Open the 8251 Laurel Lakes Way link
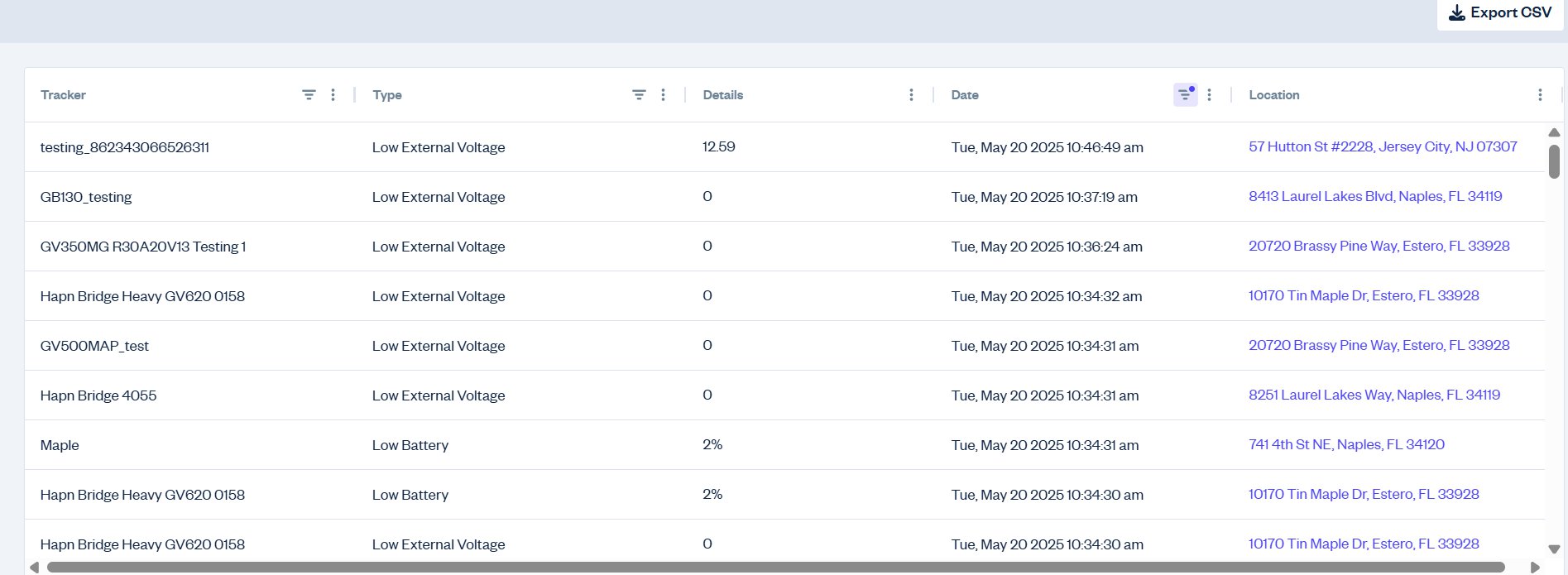Screen dimensions: 1568x575 coord(1374,395)
